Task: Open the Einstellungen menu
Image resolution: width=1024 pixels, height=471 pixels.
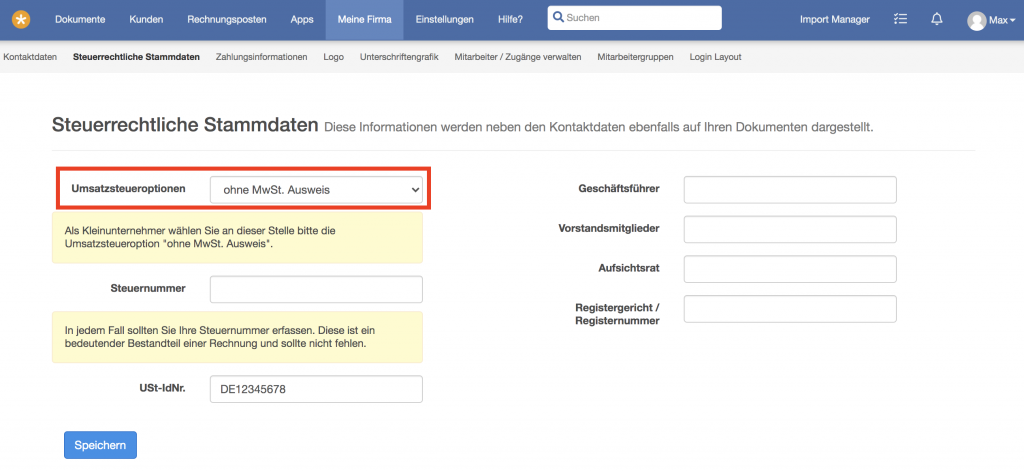Action: (445, 20)
